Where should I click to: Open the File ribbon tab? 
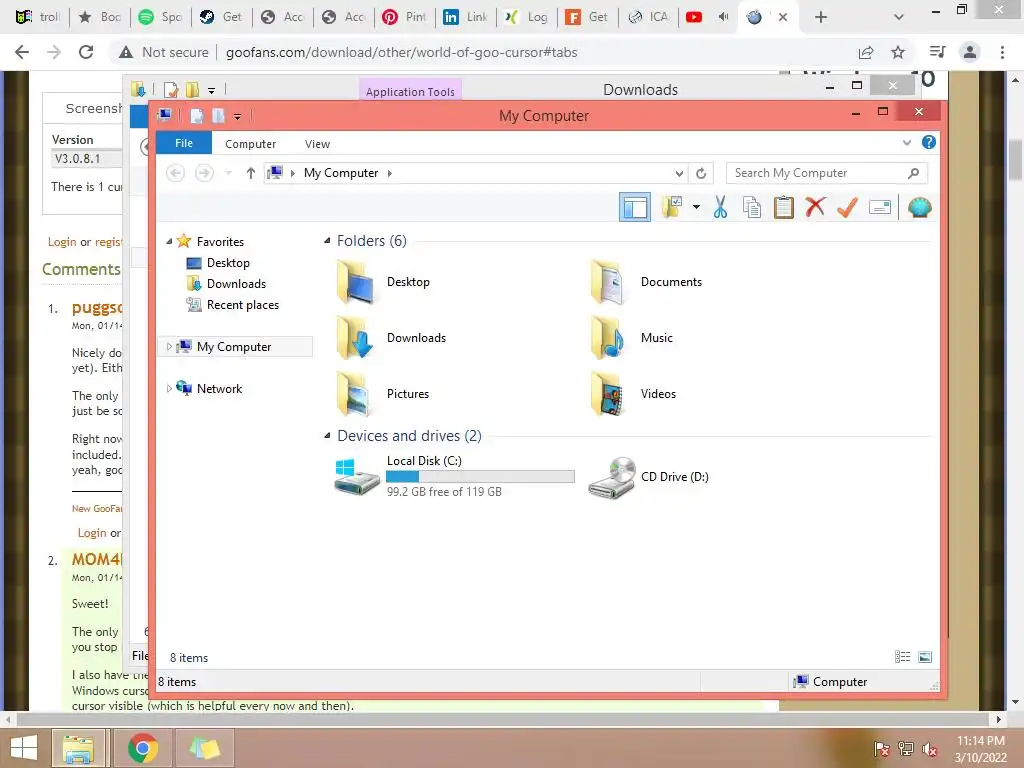[184, 143]
